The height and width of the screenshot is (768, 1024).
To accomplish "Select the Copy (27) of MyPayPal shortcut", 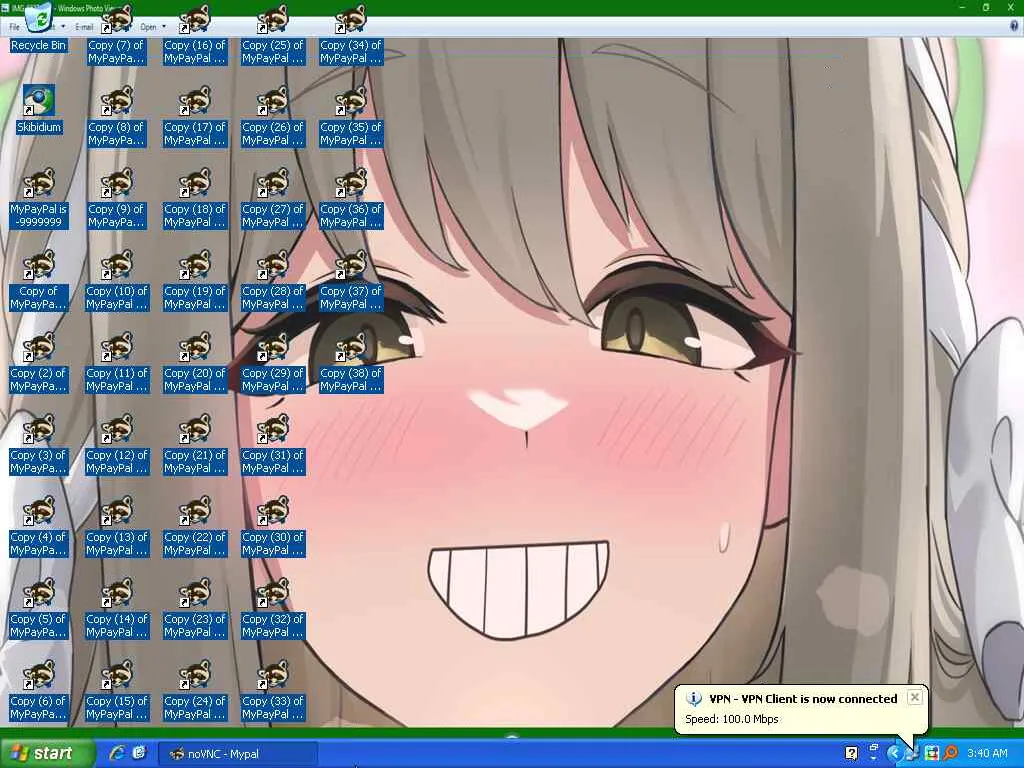I will pos(273,197).
